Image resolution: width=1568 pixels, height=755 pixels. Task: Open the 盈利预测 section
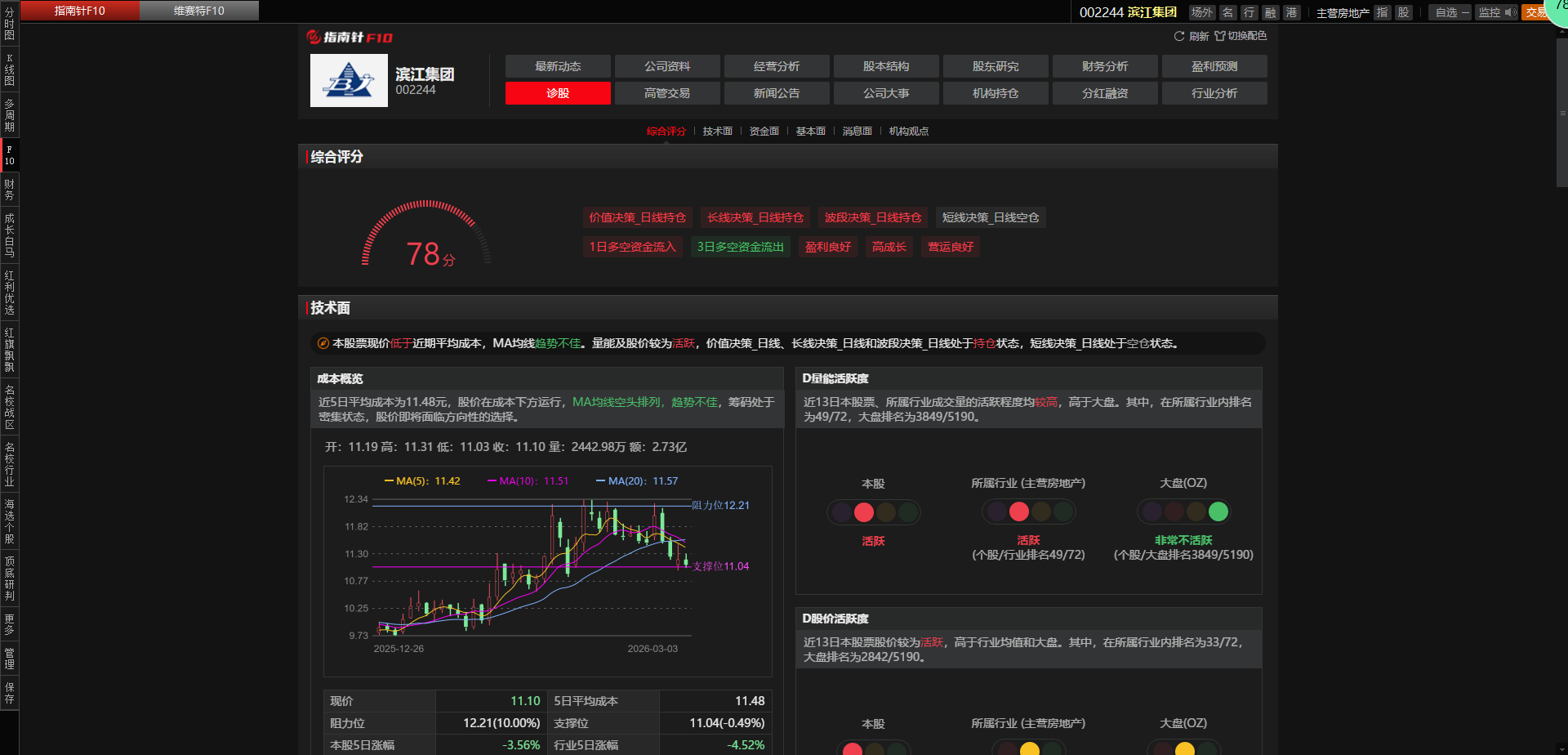coord(1214,66)
